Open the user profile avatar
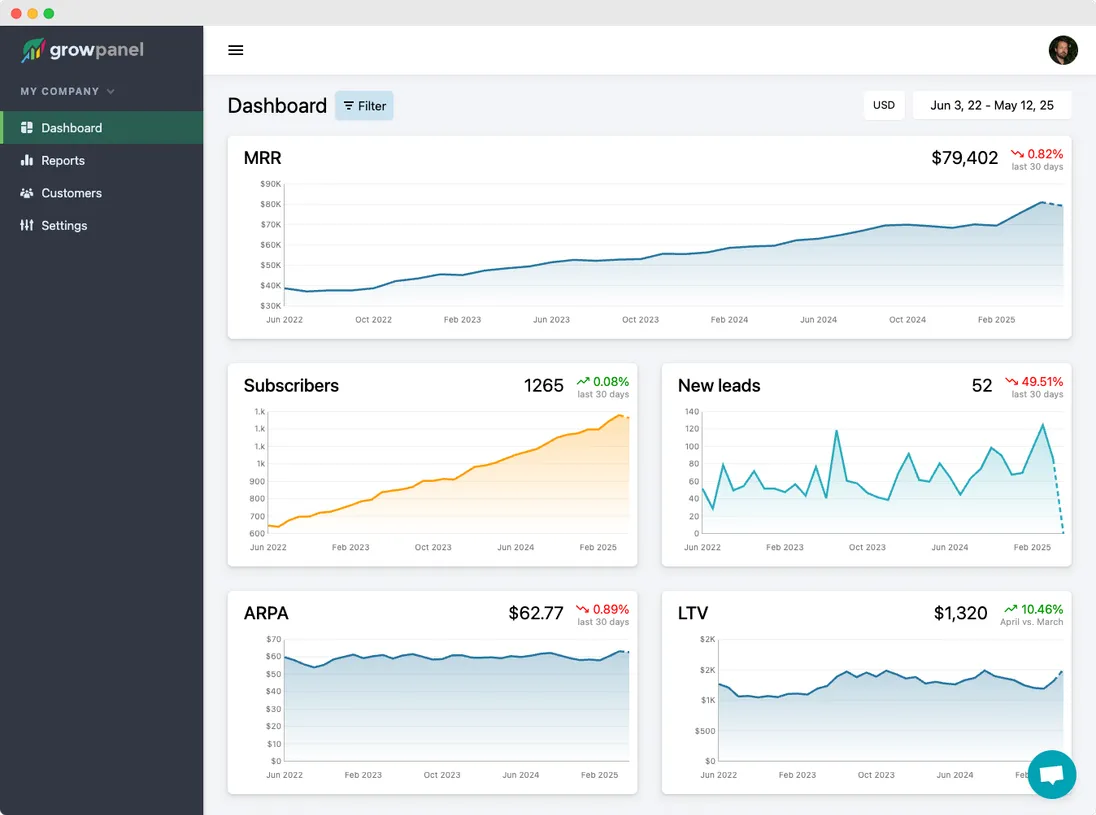Image resolution: width=1096 pixels, height=815 pixels. point(1063,50)
